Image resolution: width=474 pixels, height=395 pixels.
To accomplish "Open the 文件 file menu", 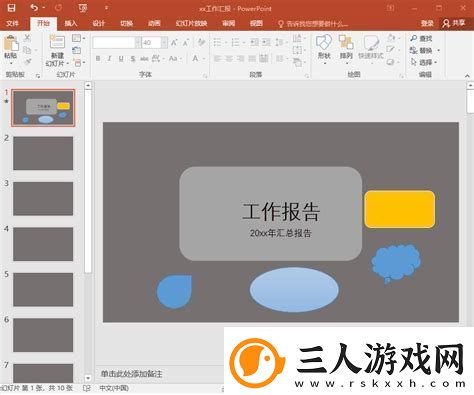I will tap(12, 23).
